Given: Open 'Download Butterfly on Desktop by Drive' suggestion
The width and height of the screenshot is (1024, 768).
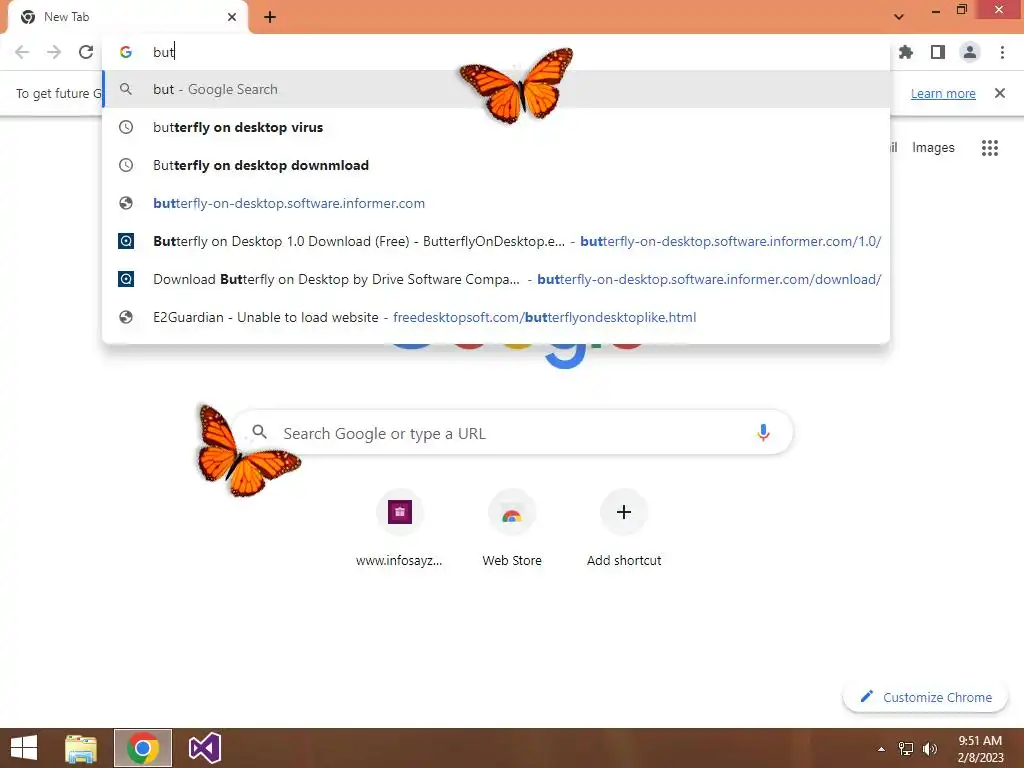Looking at the screenshot, I should (x=496, y=279).
